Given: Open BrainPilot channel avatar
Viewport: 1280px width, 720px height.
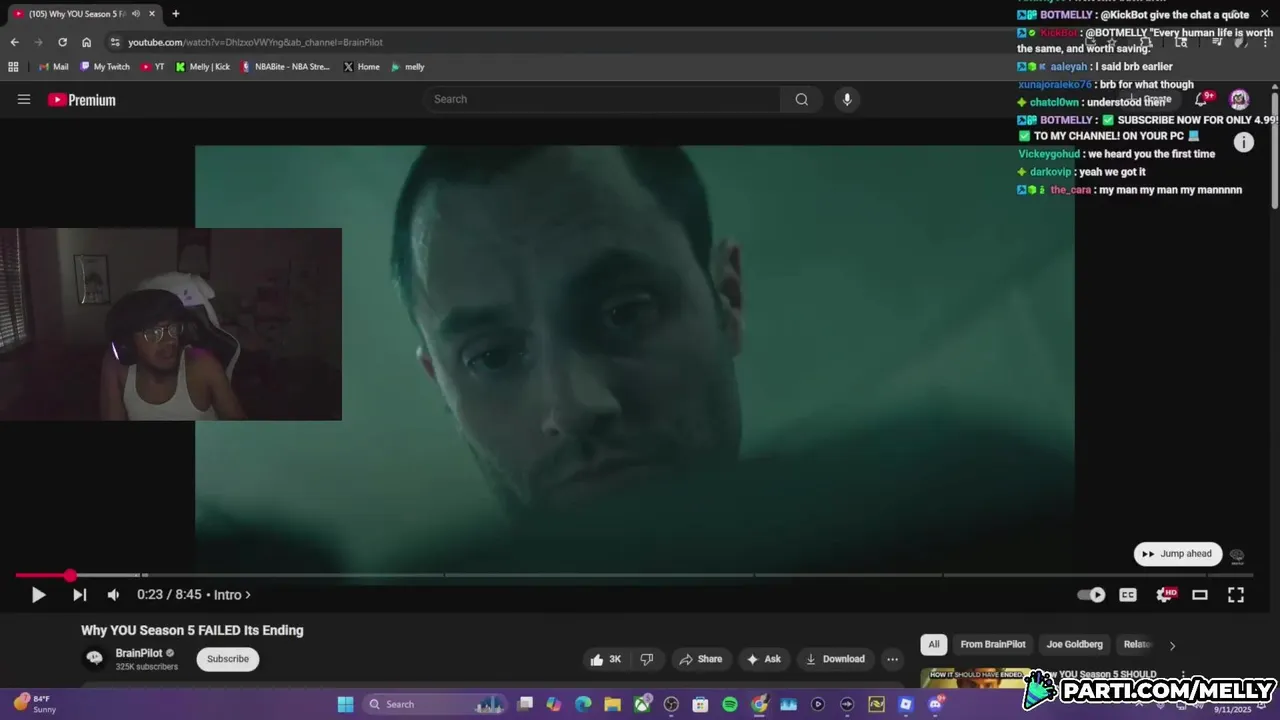Looking at the screenshot, I should pyautogui.click(x=94, y=658).
